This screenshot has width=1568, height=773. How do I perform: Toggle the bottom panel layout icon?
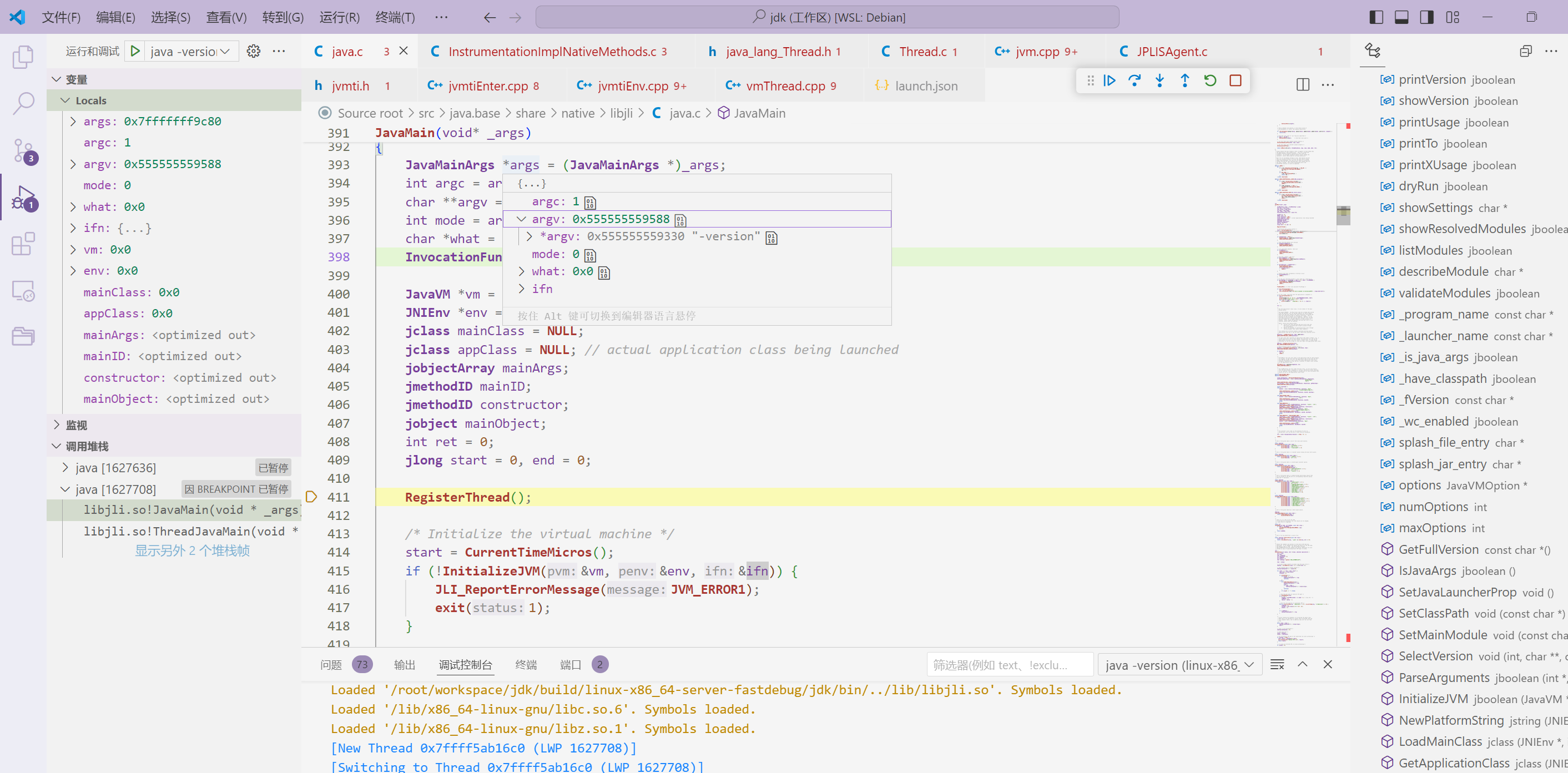1401,17
